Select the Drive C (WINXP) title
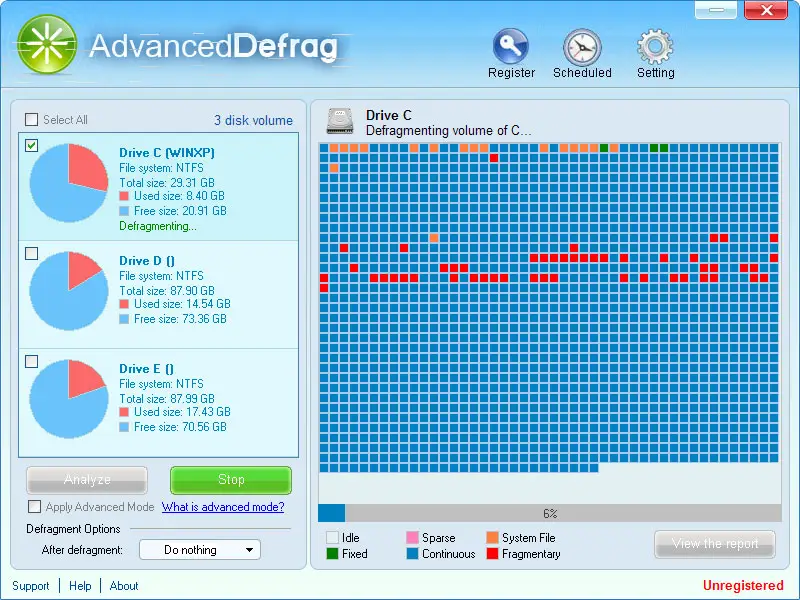Viewport: 800px width, 600px height. click(x=167, y=153)
